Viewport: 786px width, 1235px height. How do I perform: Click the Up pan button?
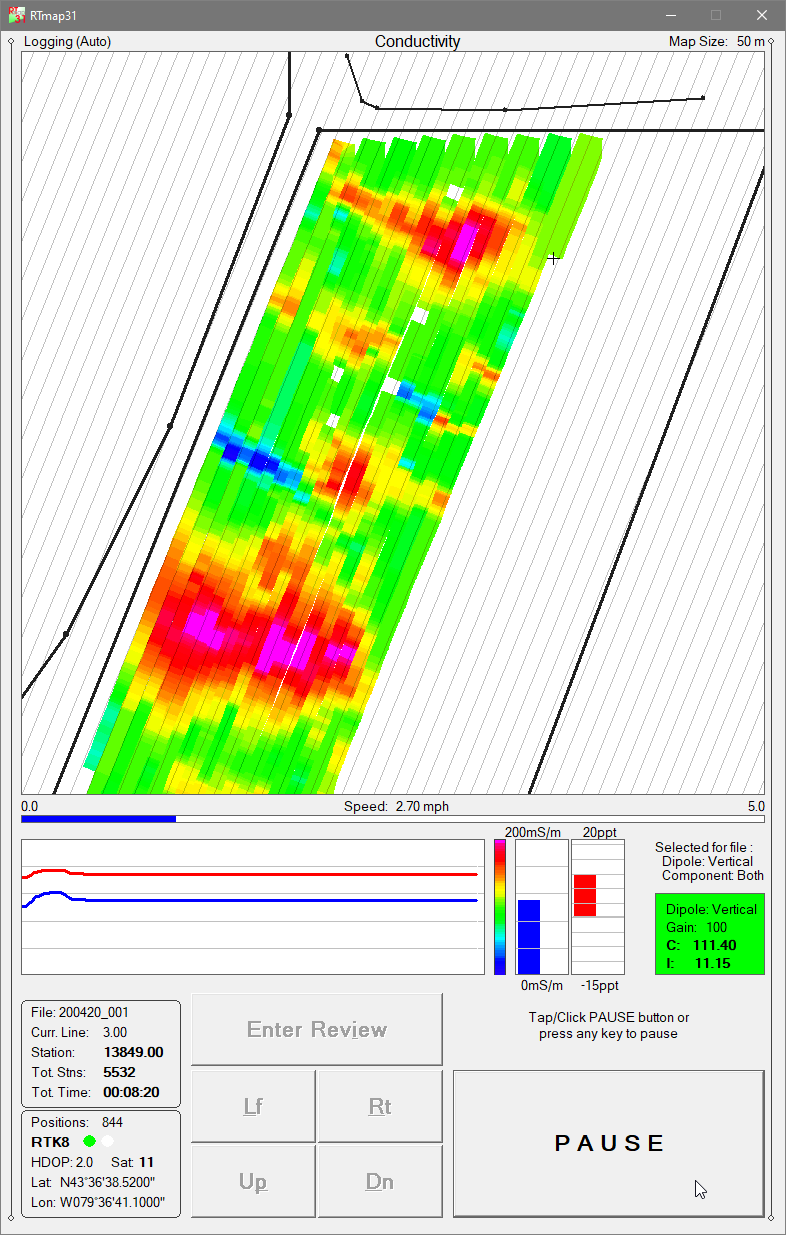point(253,1181)
